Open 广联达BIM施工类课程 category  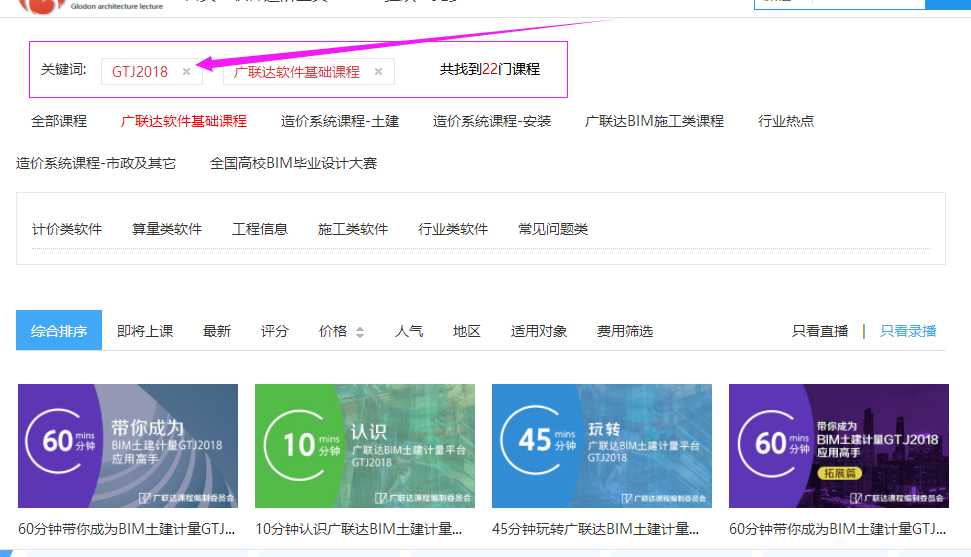pyautogui.click(x=655, y=121)
